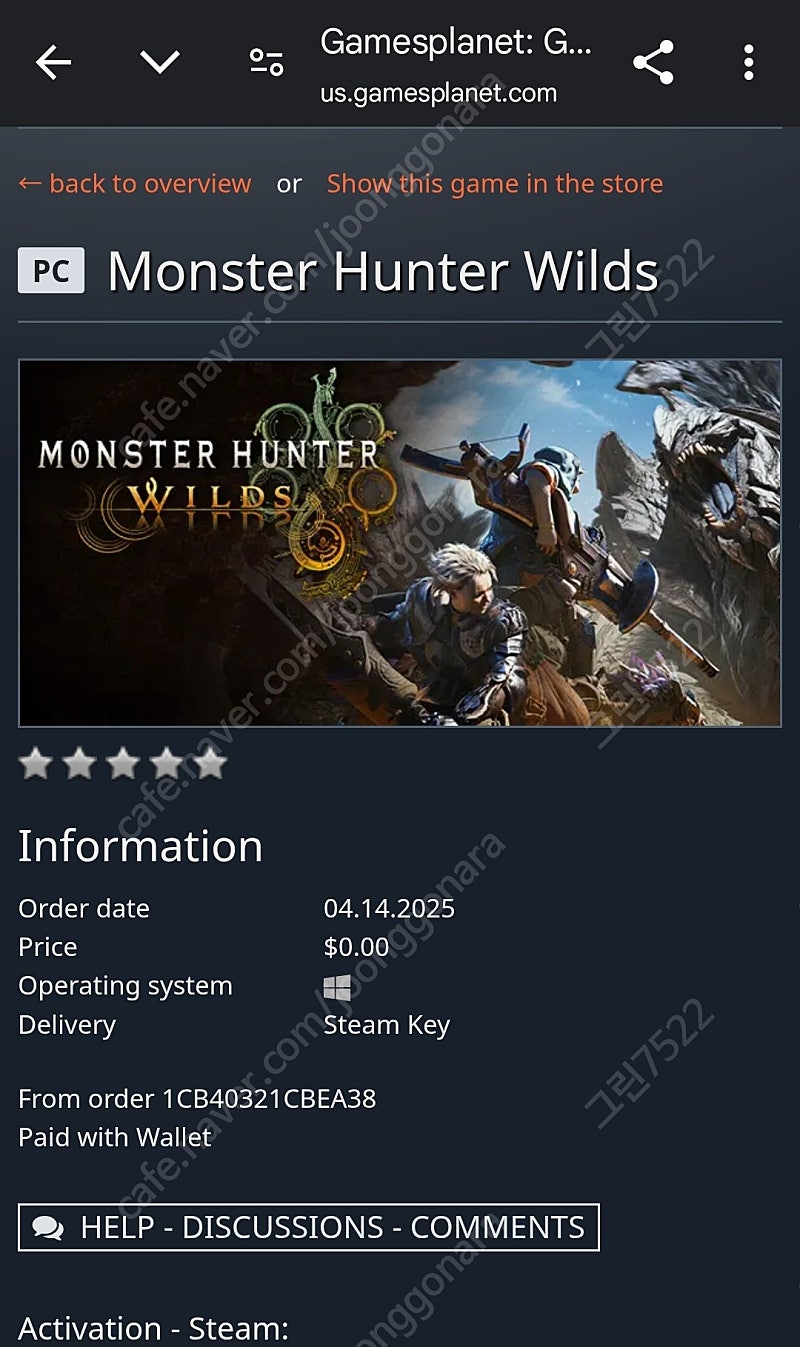The image size is (800, 1347).
Task: Open the three-dot overflow menu
Action: pos(748,63)
